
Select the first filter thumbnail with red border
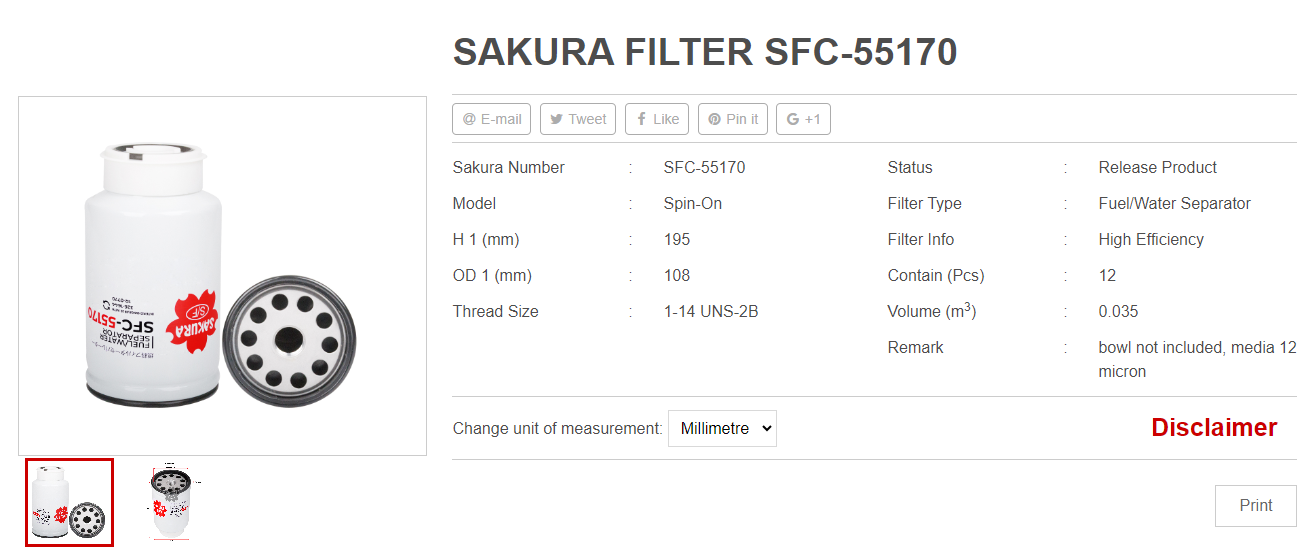pos(70,503)
